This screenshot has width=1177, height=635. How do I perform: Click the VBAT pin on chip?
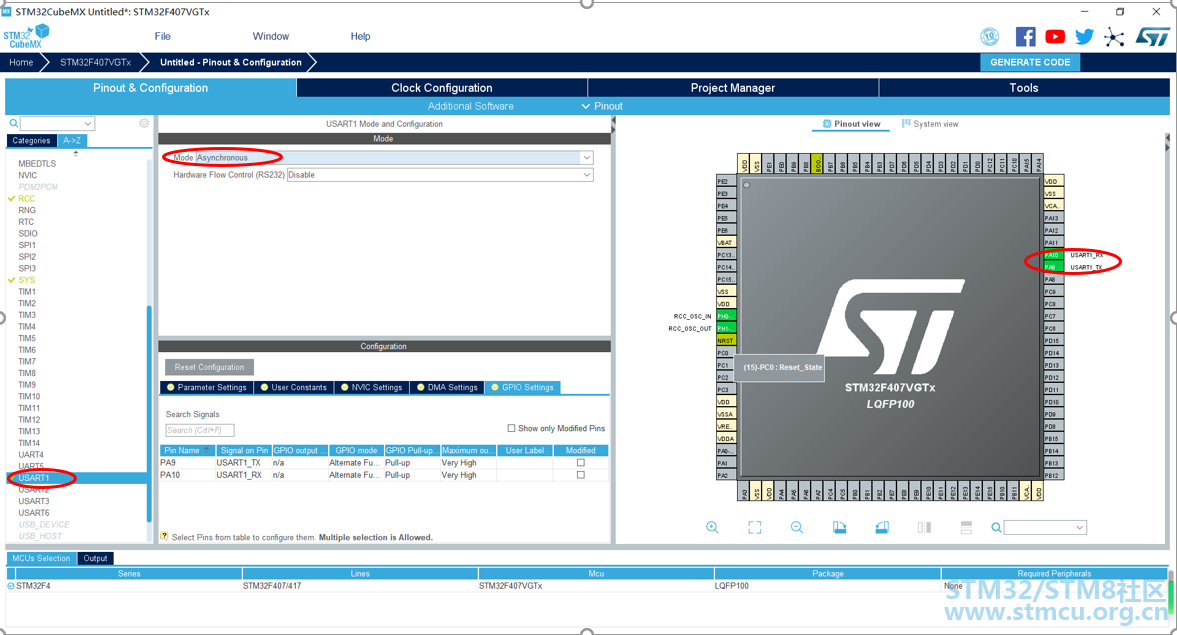point(726,242)
